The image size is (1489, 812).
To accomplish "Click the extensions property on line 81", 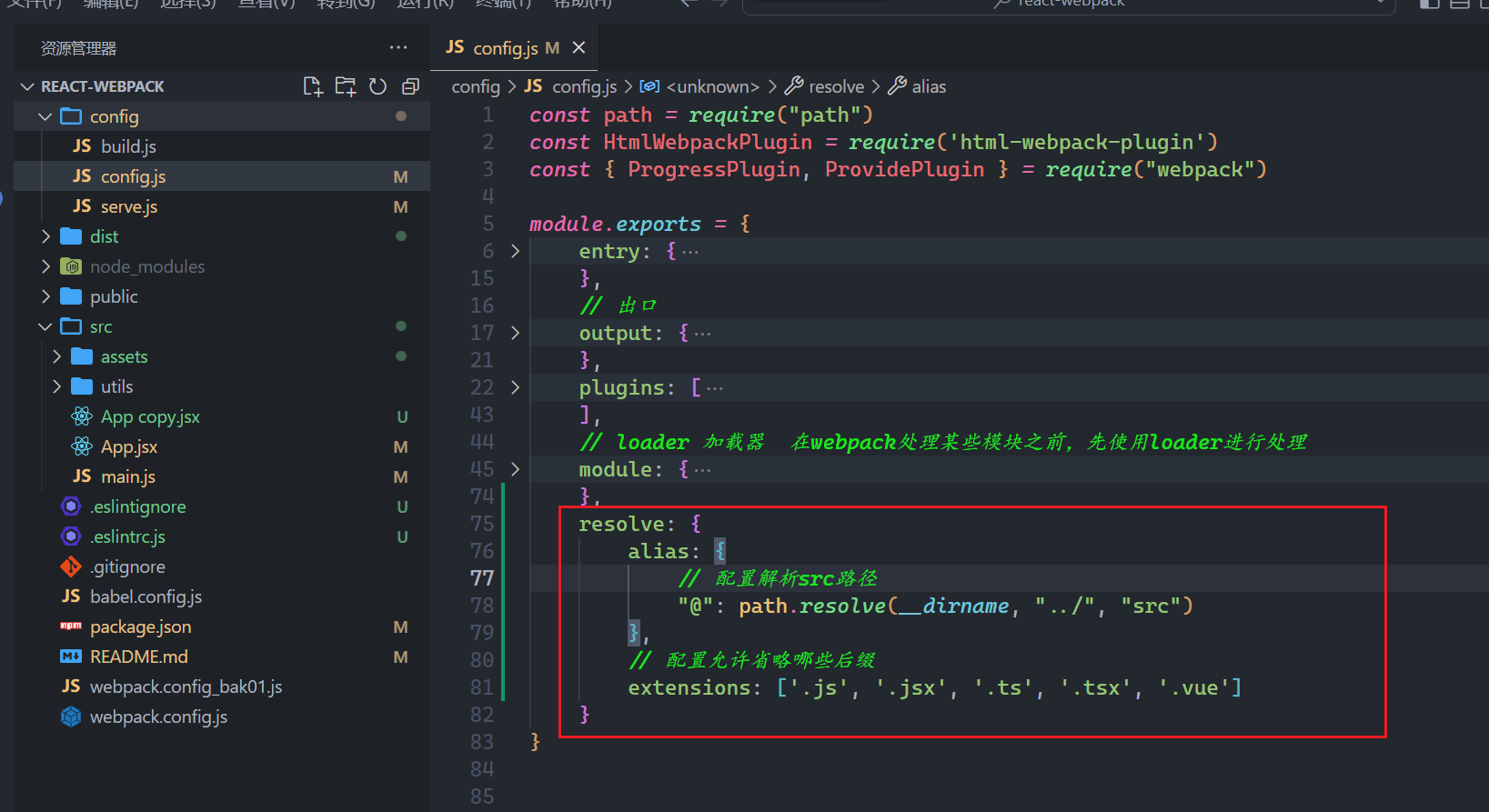I will tap(689, 687).
